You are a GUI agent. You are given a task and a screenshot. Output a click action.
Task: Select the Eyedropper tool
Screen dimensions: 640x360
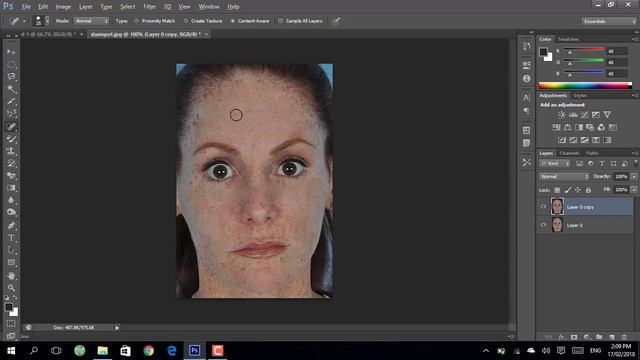[11, 101]
